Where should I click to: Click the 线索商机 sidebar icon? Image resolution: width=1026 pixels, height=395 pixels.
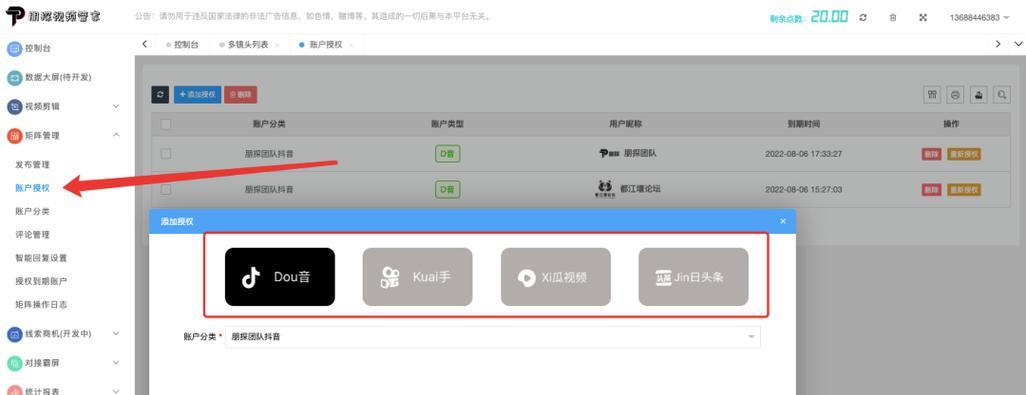click(14, 334)
